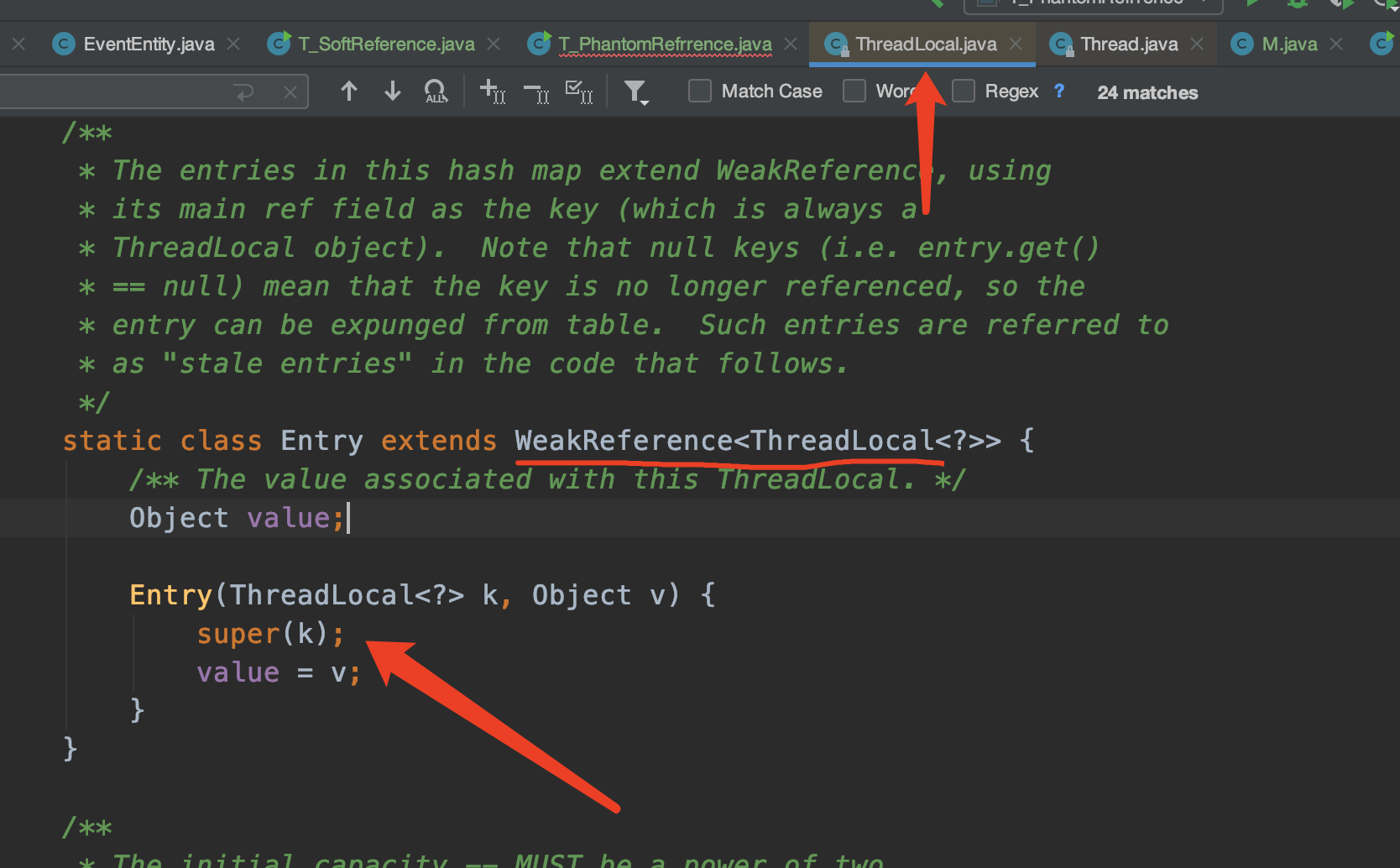Jump to the next search match arrow

point(392,91)
